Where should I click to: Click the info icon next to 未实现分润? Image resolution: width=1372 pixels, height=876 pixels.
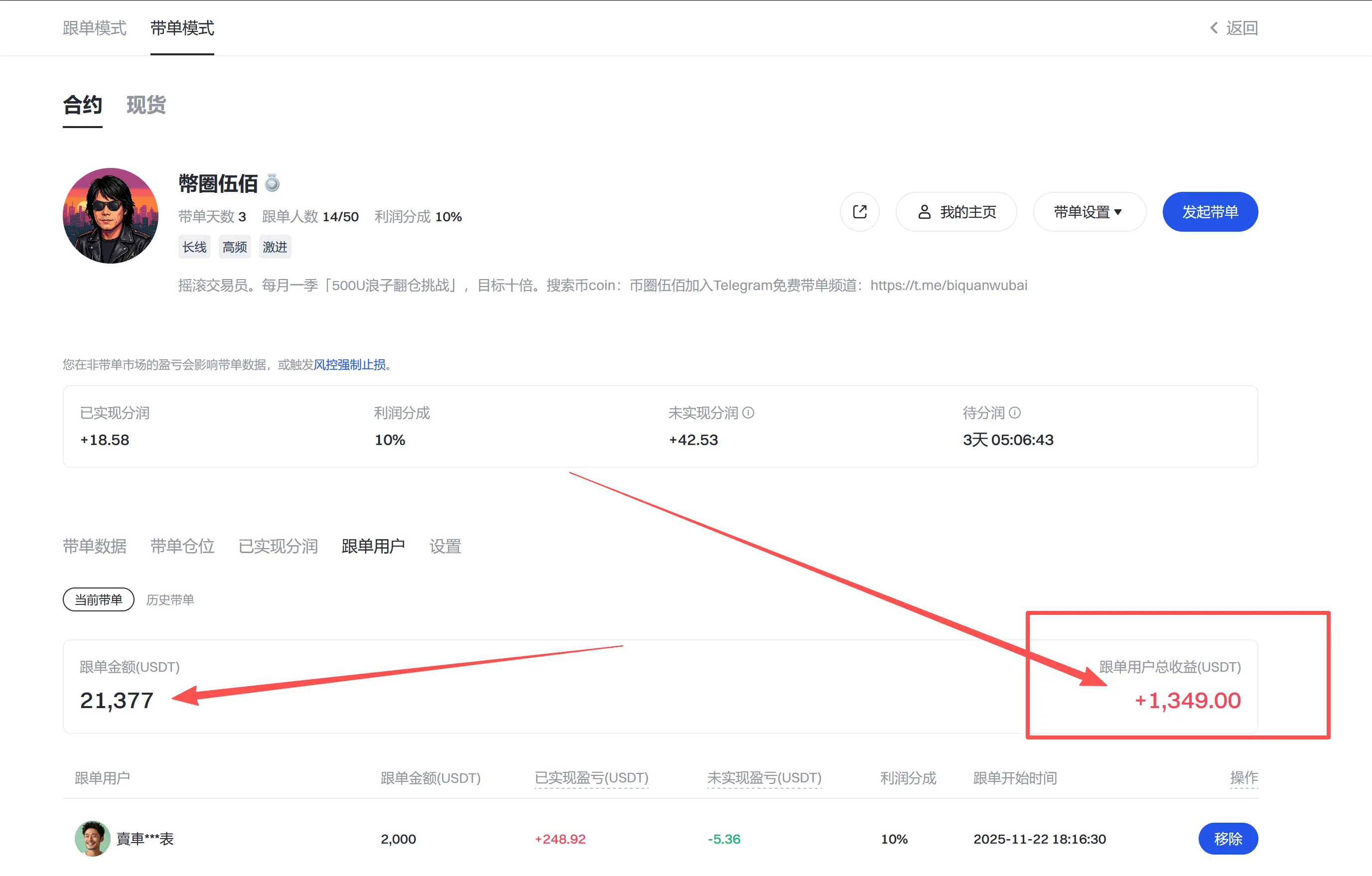tap(748, 413)
